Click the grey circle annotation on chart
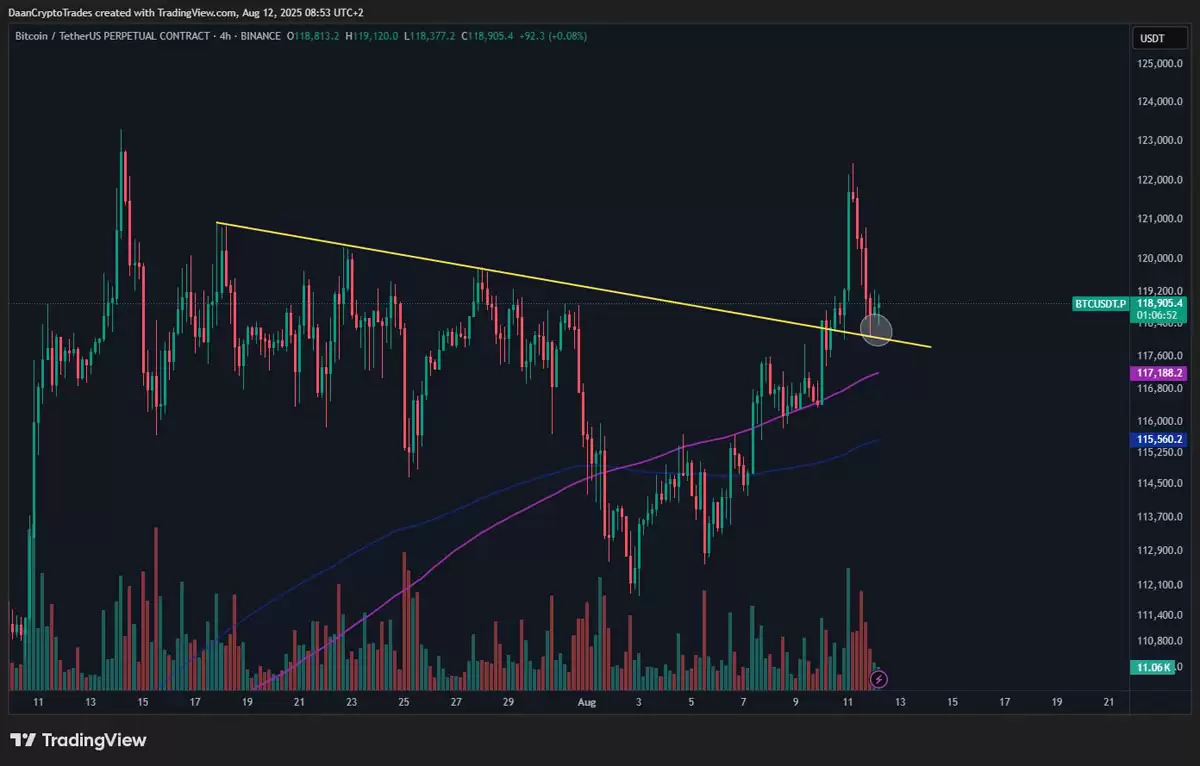This screenshot has width=1200, height=766. click(x=875, y=330)
